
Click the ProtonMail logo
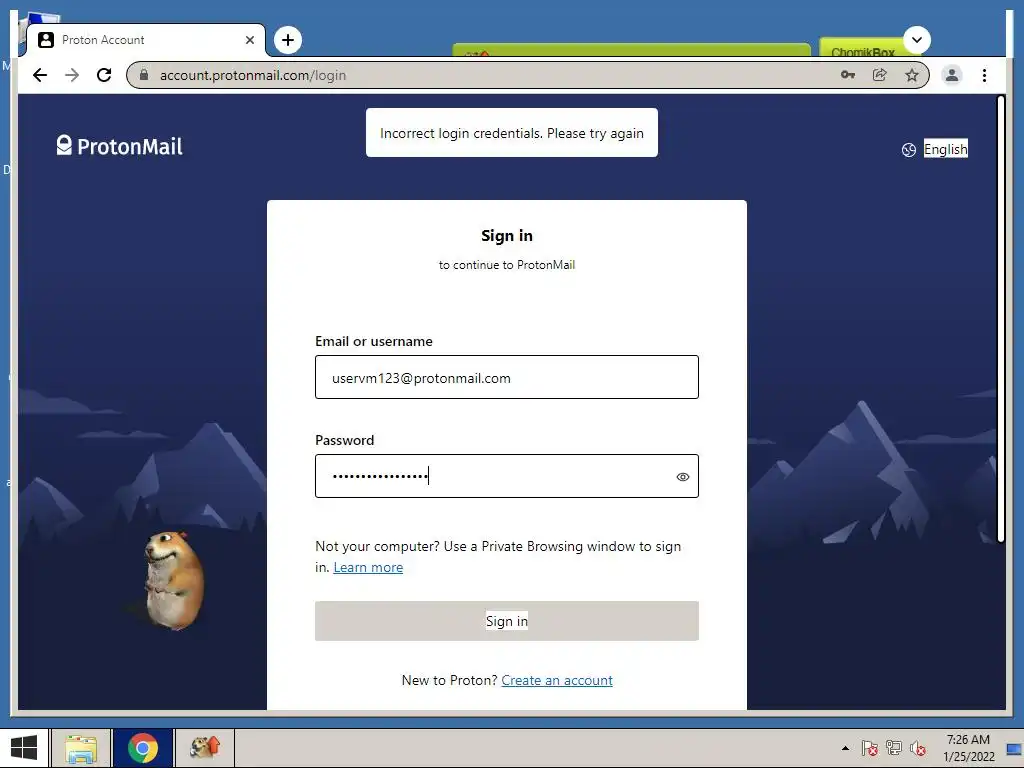(x=120, y=146)
